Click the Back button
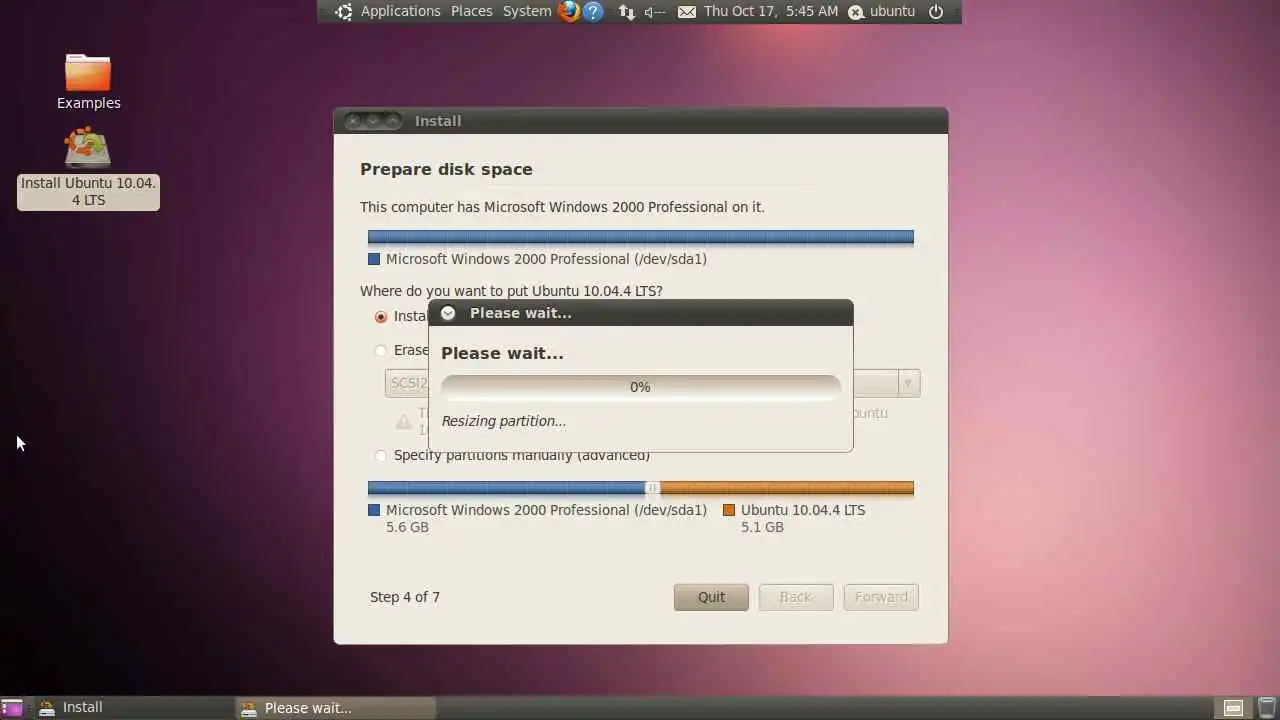 [x=796, y=597]
